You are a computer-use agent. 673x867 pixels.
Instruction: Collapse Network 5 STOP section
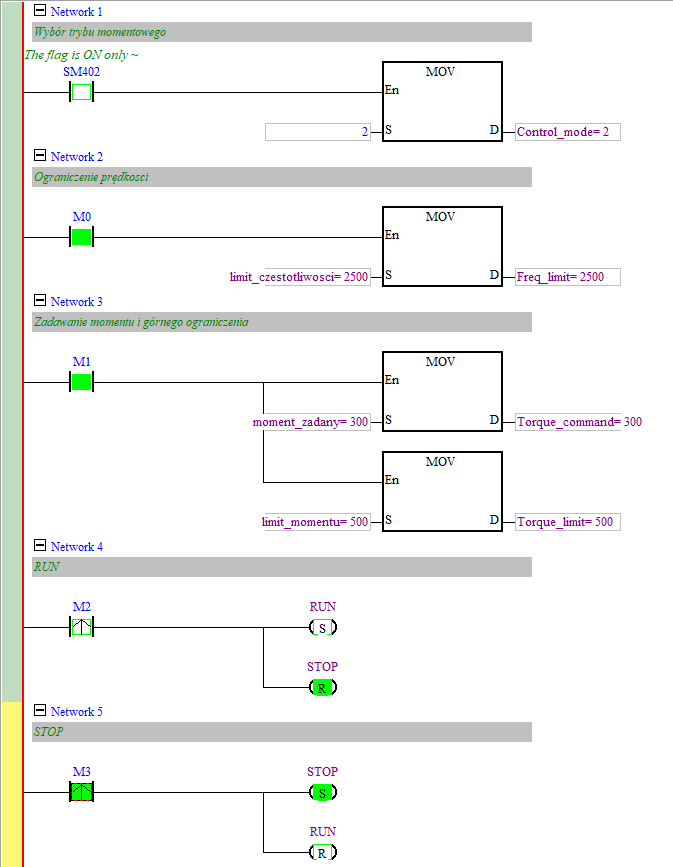(x=40, y=711)
